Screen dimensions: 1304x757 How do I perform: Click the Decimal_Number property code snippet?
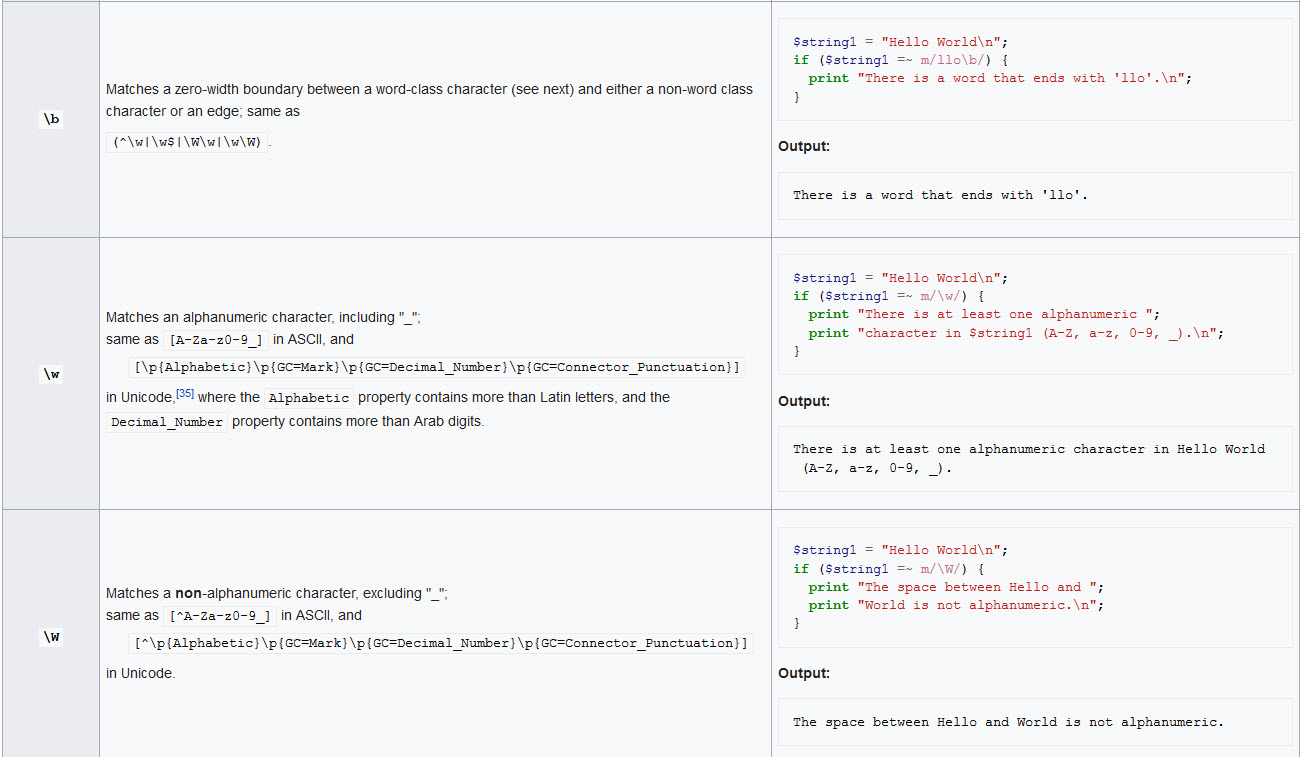coord(165,421)
